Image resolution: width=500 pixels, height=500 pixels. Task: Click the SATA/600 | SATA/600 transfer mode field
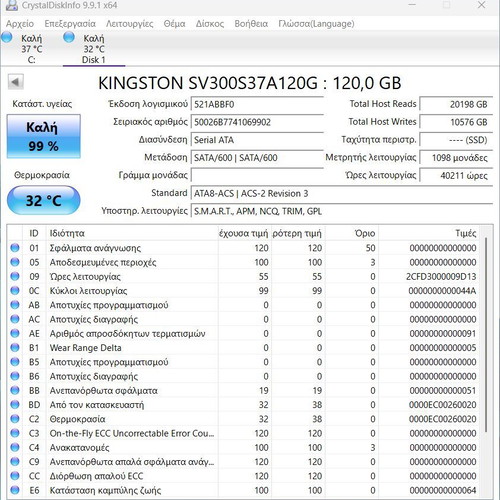click(257, 158)
